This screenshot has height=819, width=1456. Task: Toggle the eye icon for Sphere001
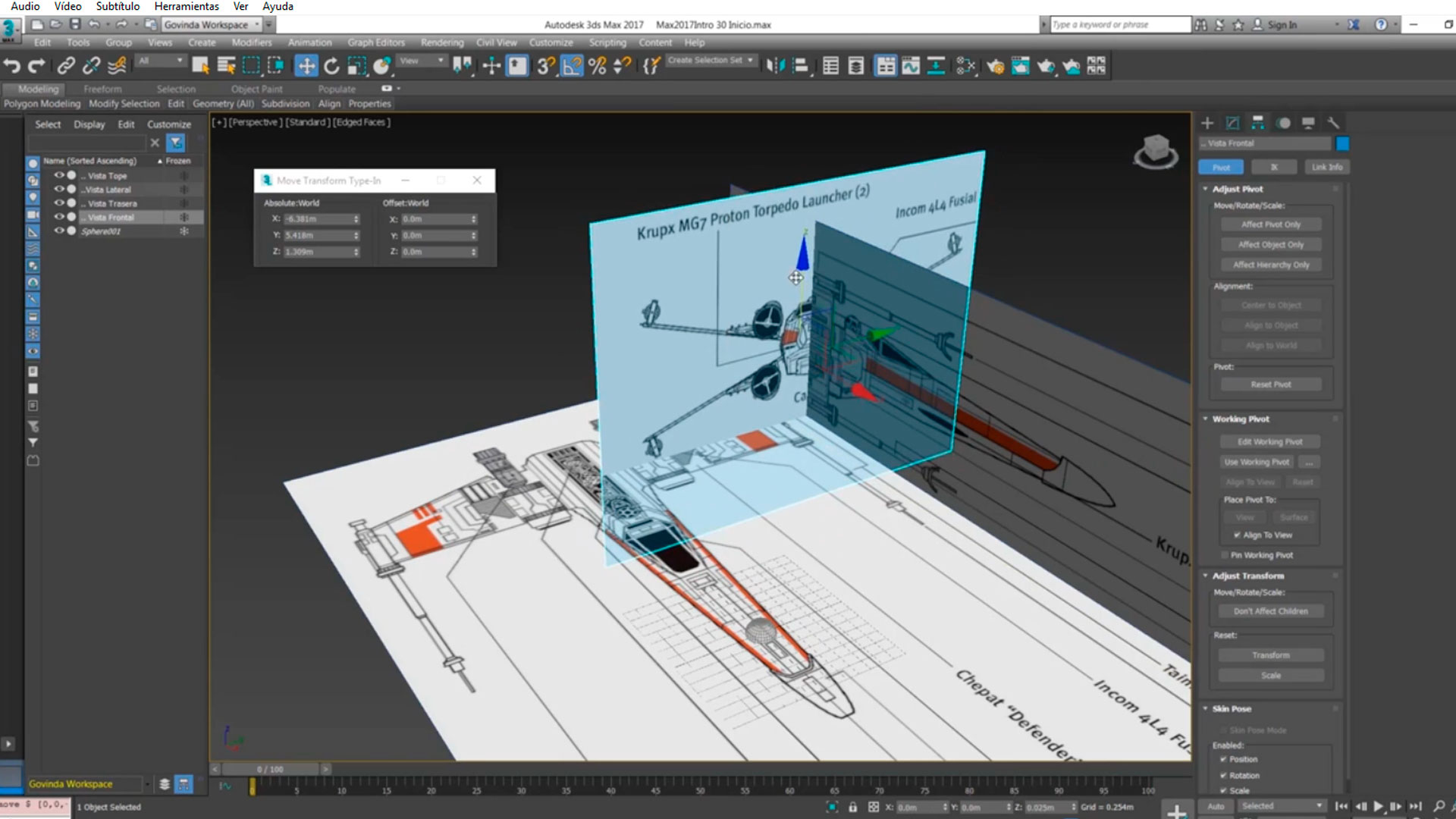tap(58, 231)
